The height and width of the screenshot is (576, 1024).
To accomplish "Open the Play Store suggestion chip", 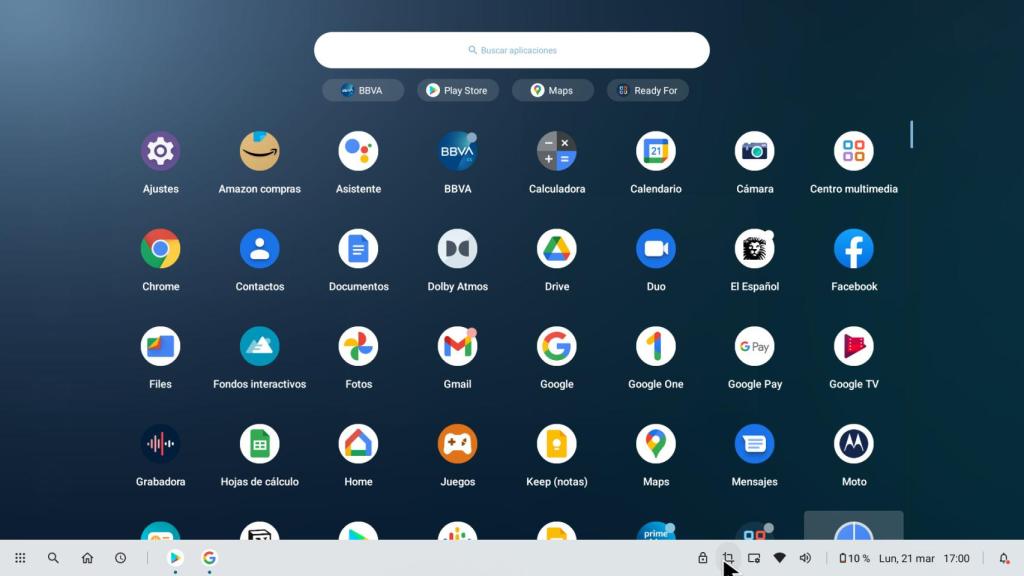I will tap(457, 90).
